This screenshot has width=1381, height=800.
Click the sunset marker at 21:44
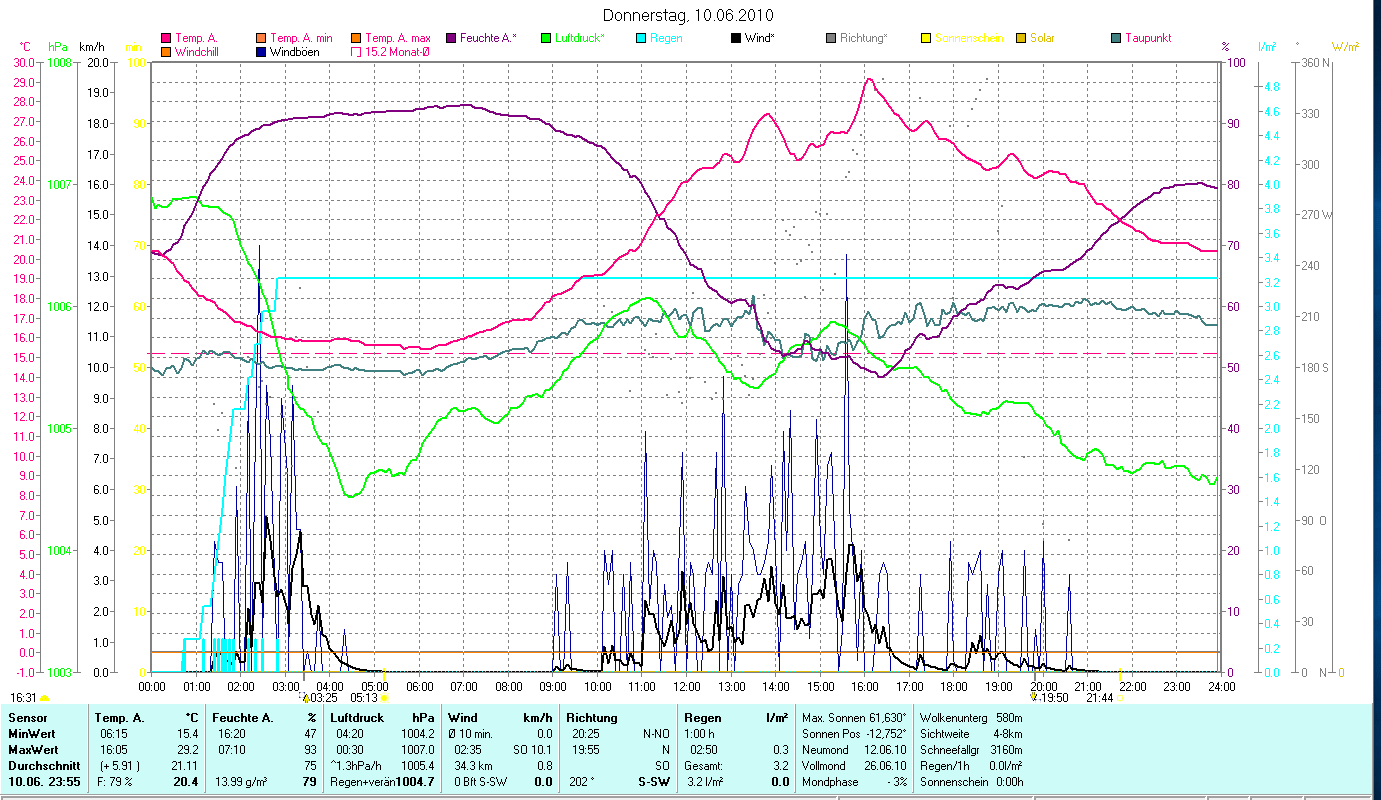[1121, 698]
